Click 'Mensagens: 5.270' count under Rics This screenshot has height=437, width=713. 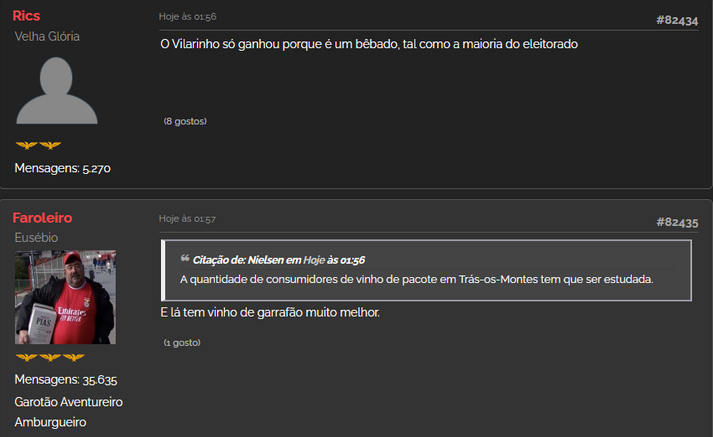(62, 168)
